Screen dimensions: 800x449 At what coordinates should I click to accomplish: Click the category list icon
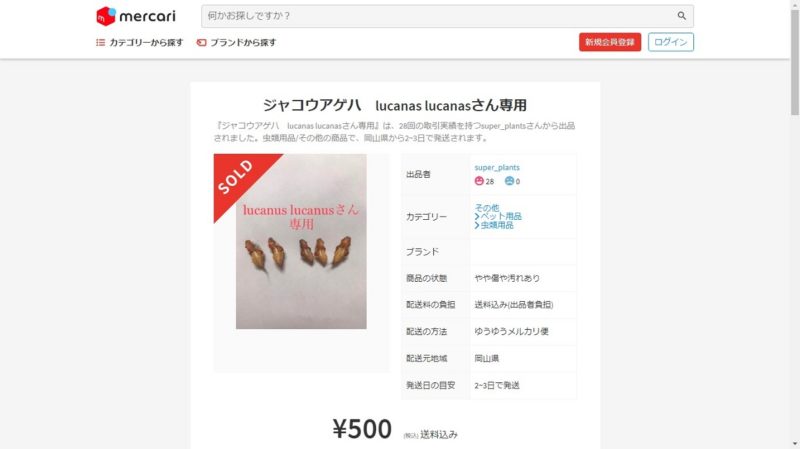(101, 42)
